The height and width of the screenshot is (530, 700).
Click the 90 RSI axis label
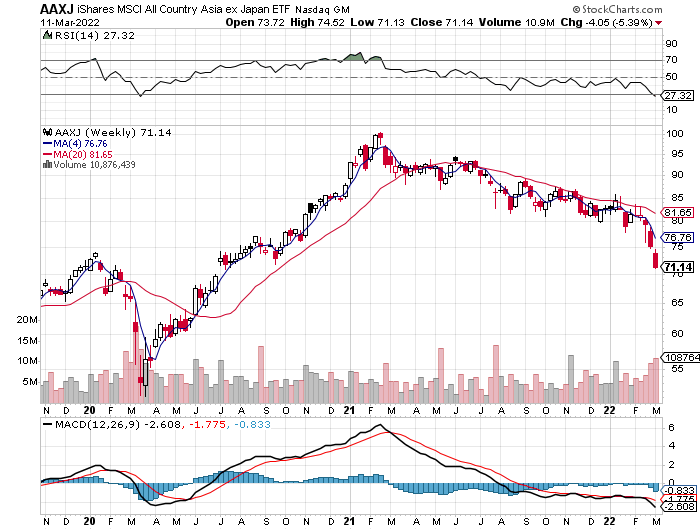click(671, 44)
